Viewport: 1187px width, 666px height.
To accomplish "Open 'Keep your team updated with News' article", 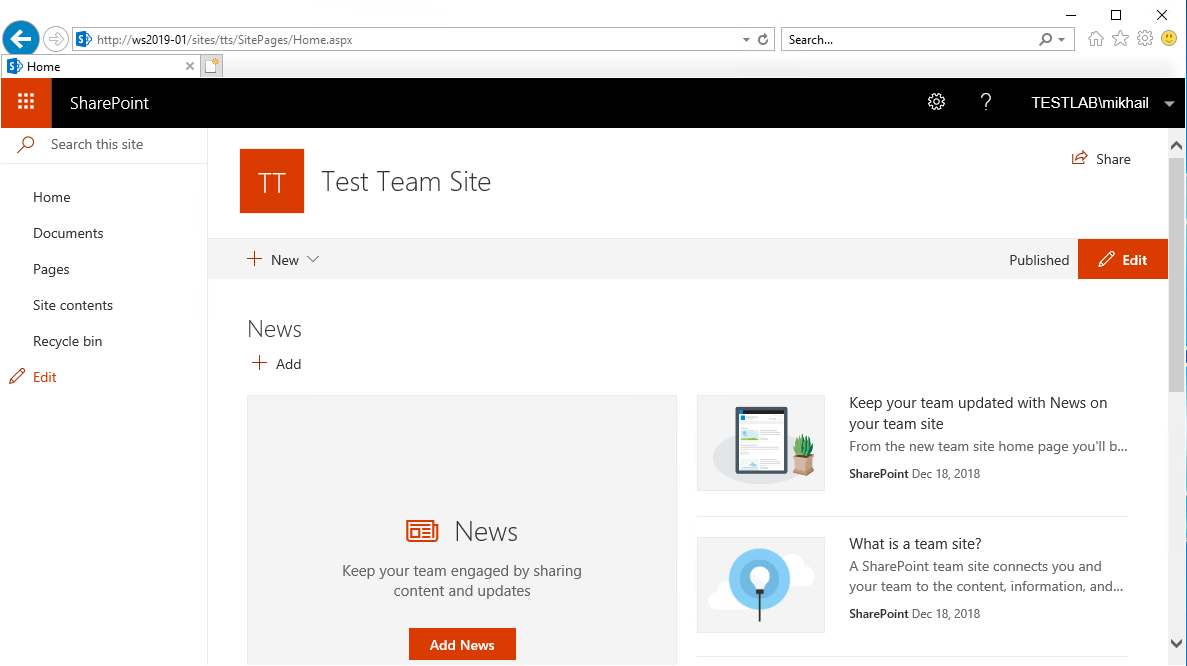I will [x=978, y=413].
